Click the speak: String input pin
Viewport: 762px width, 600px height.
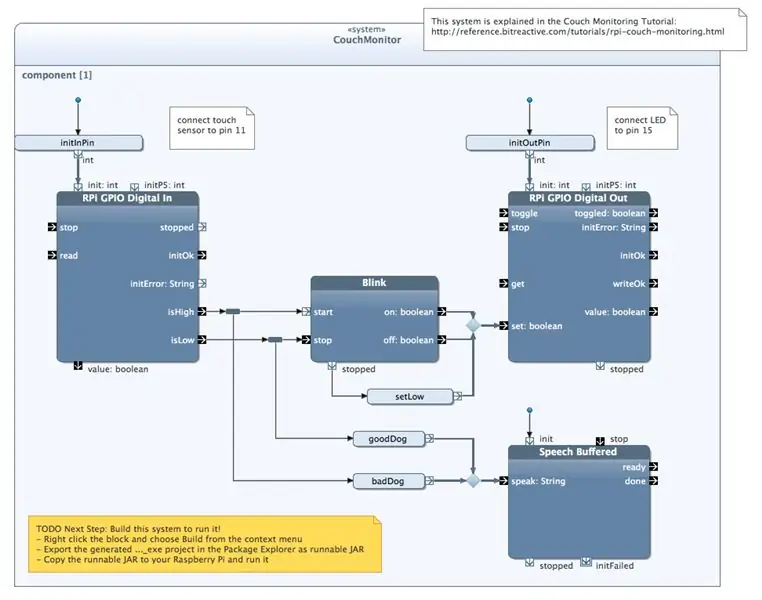(503, 480)
